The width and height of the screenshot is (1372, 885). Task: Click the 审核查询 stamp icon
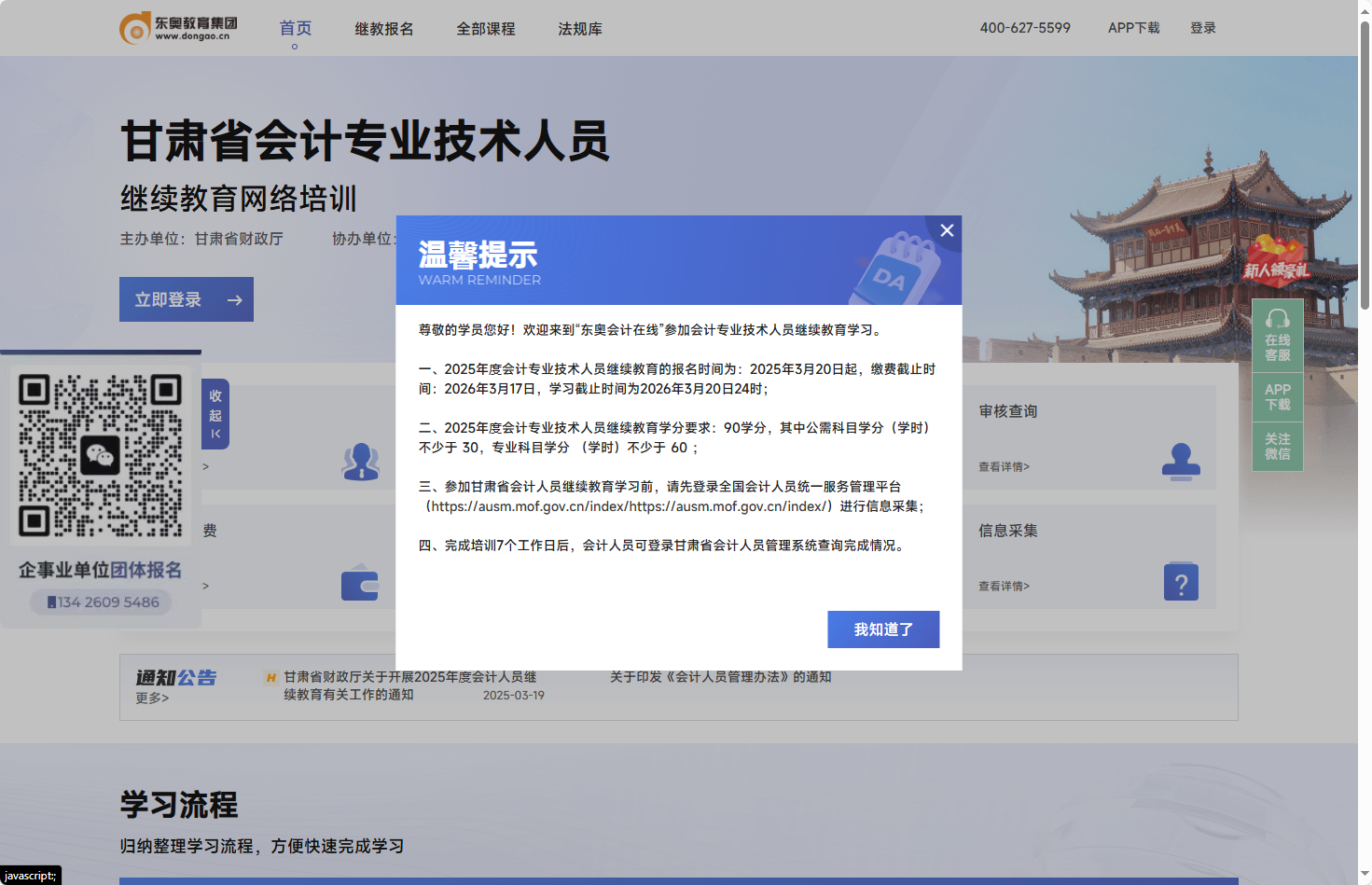pyautogui.click(x=1181, y=462)
